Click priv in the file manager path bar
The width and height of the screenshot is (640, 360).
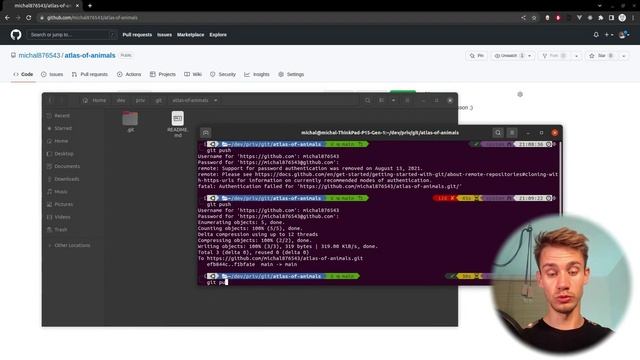tap(140, 100)
